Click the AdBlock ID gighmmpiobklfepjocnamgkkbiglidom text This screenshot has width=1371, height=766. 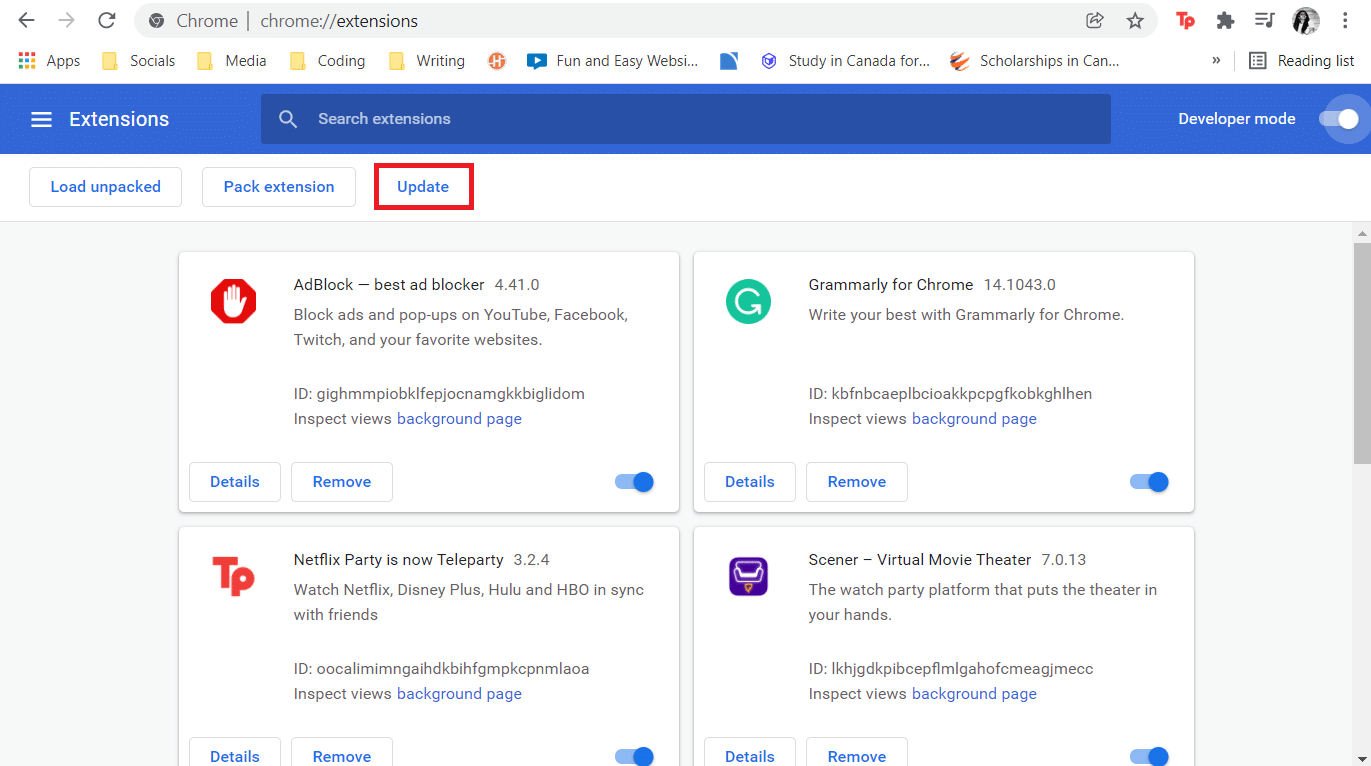[x=439, y=394]
